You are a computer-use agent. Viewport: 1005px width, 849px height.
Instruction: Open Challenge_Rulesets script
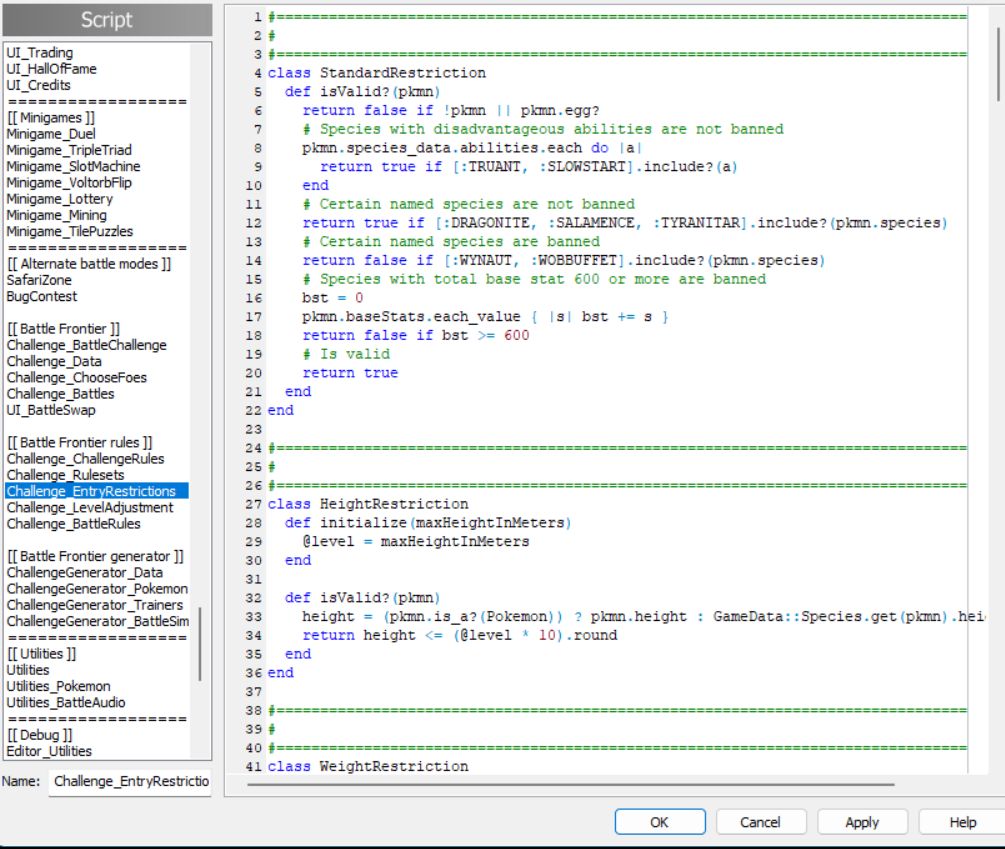(x=65, y=475)
